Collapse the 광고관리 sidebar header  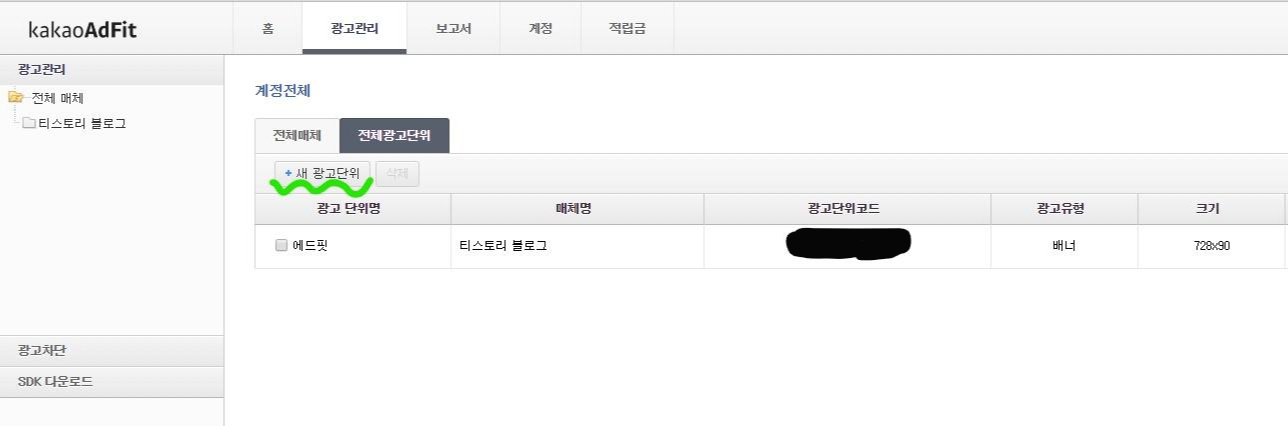[x=112, y=70]
